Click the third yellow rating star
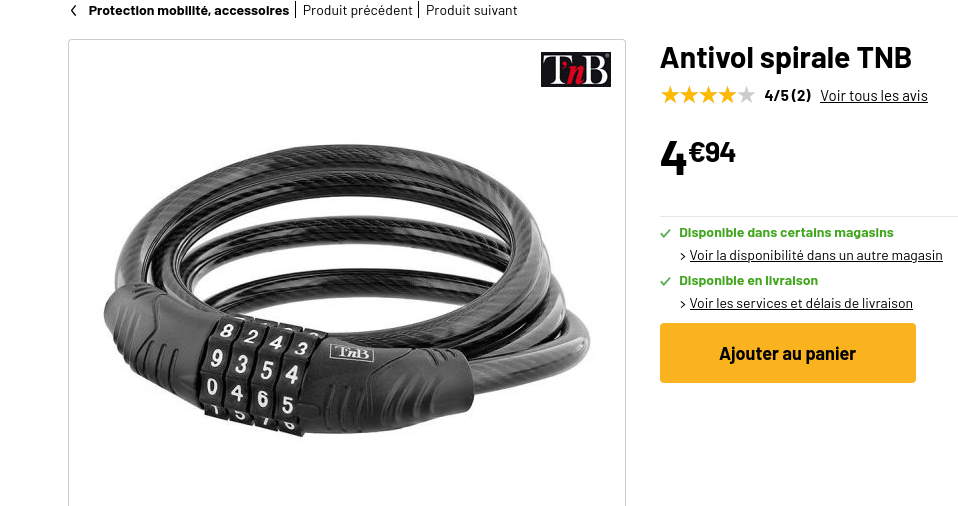 pos(708,95)
